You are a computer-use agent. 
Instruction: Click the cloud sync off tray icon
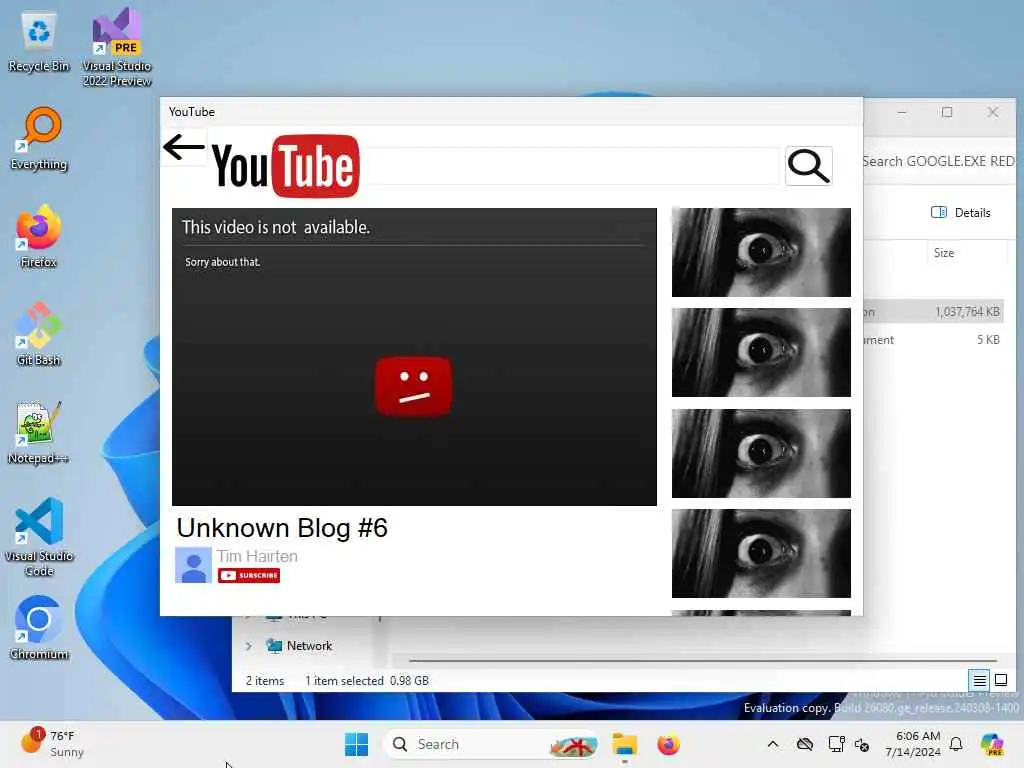click(805, 744)
